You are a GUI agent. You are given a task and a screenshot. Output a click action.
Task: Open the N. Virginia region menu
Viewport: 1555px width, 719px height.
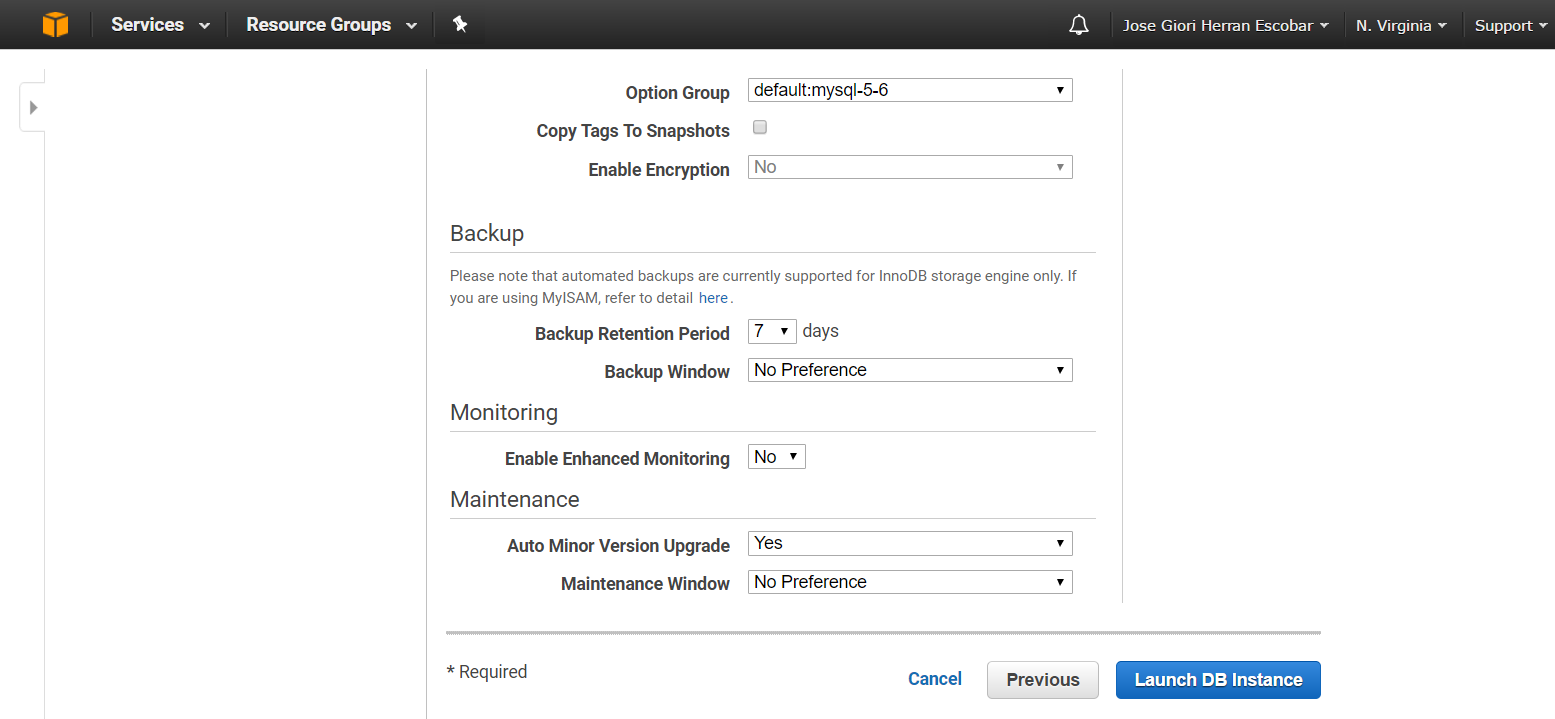(1402, 25)
